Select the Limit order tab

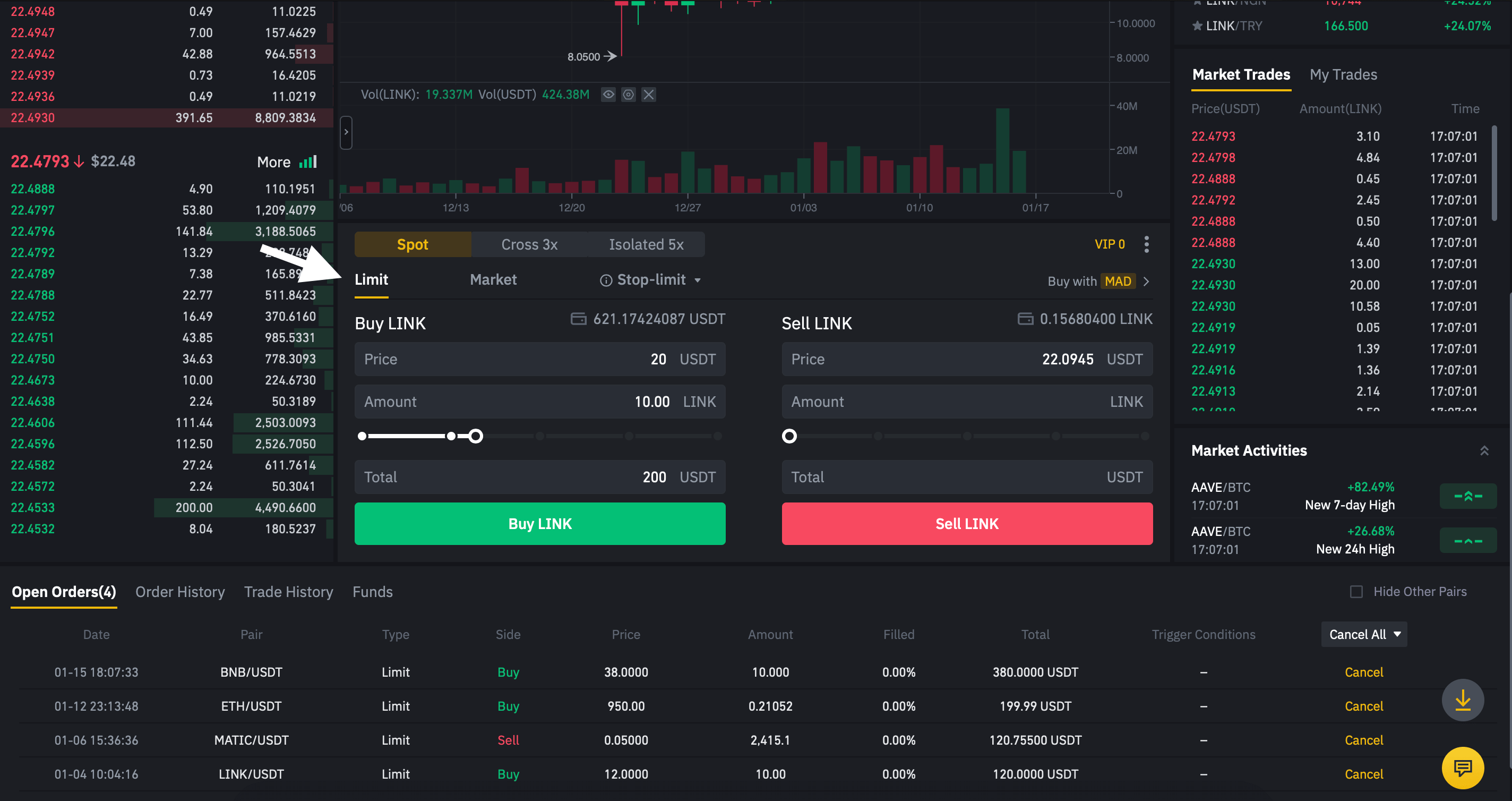pyautogui.click(x=371, y=280)
